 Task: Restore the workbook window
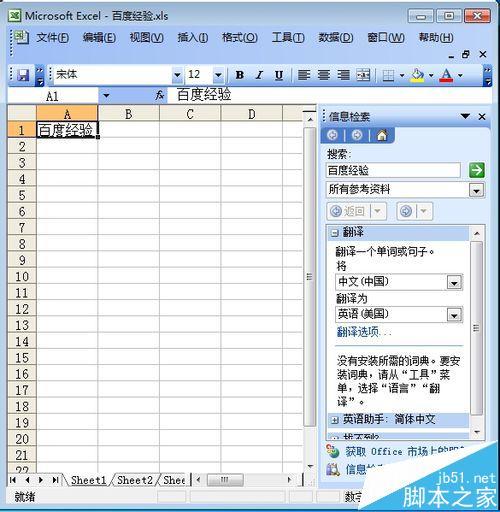pyautogui.click(x=466, y=54)
